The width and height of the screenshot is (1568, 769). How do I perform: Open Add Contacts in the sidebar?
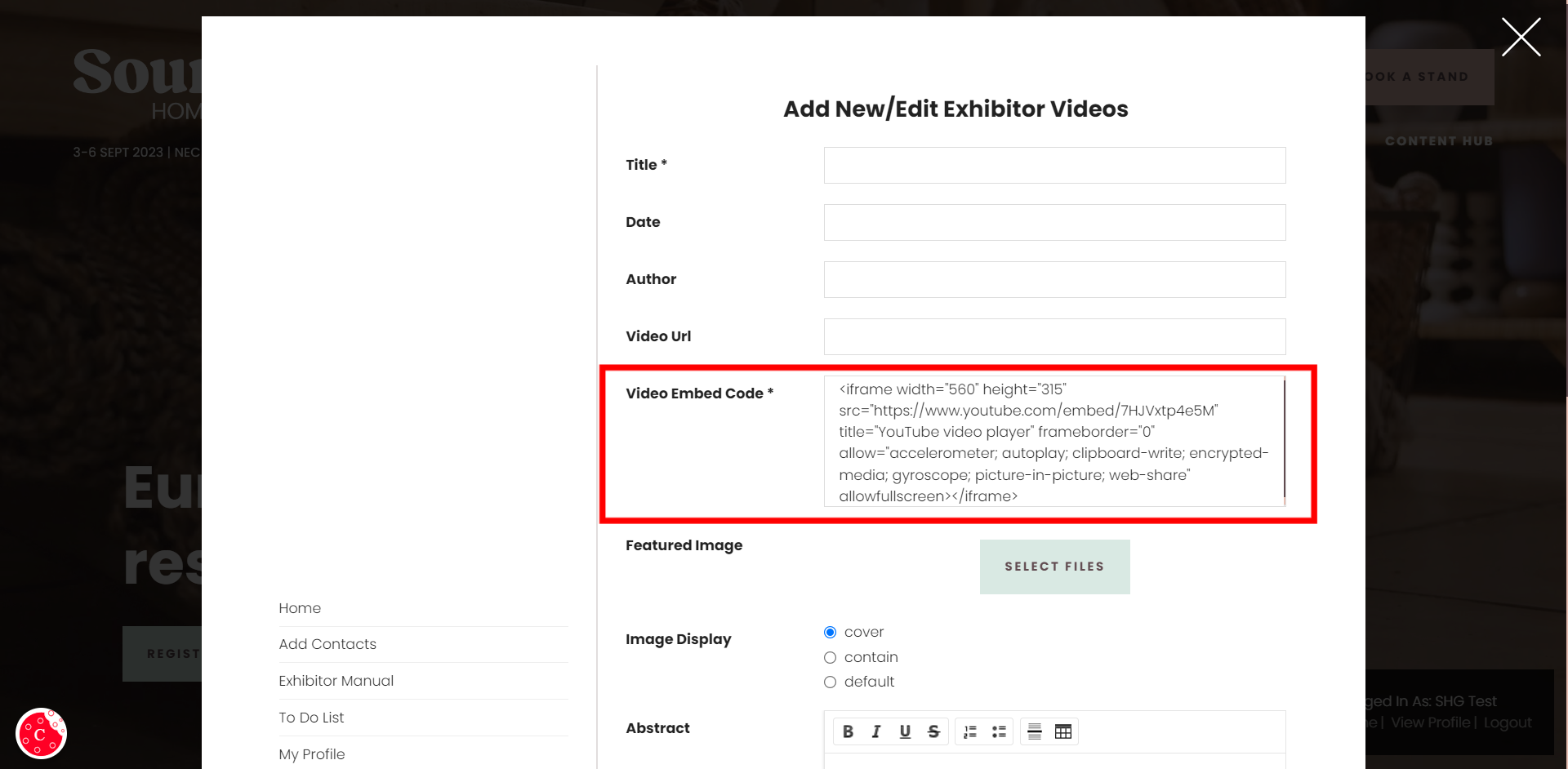tap(327, 644)
